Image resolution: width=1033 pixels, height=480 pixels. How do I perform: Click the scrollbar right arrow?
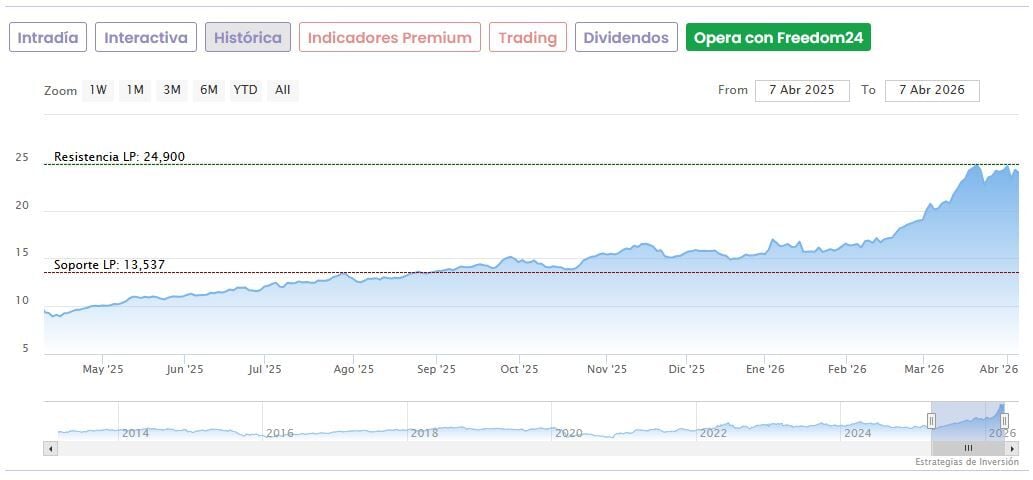click(x=1012, y=448)
